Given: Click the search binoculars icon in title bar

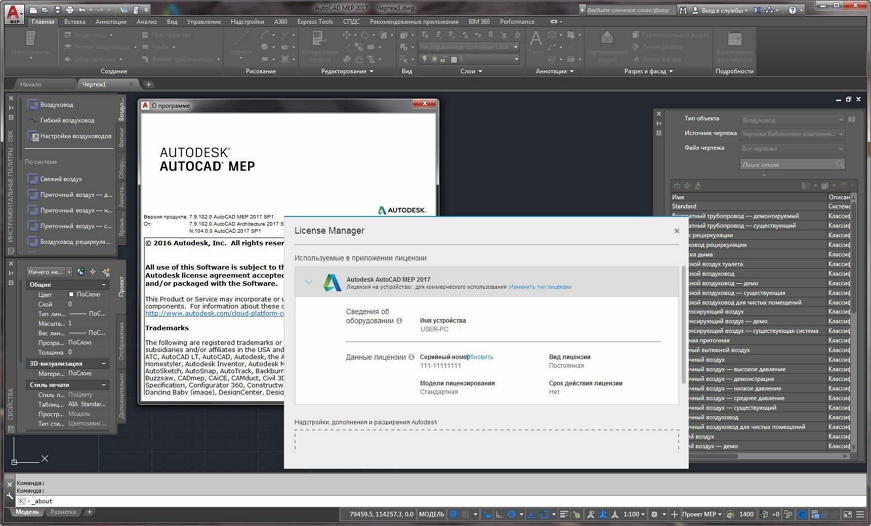Looking at the screenshot, I should (x=683, y=10).
